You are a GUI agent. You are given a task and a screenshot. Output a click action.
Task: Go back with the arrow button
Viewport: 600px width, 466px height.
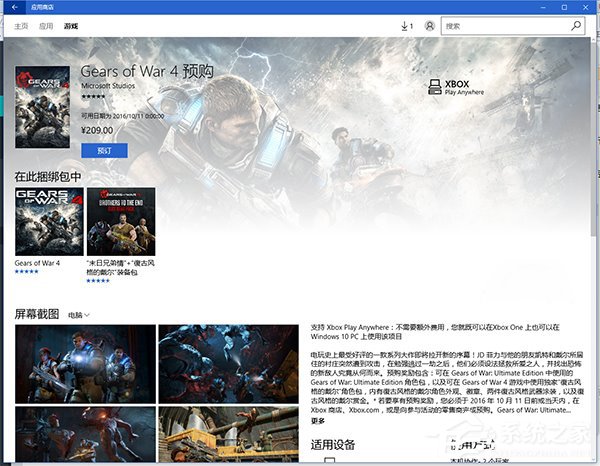point(14,7)
